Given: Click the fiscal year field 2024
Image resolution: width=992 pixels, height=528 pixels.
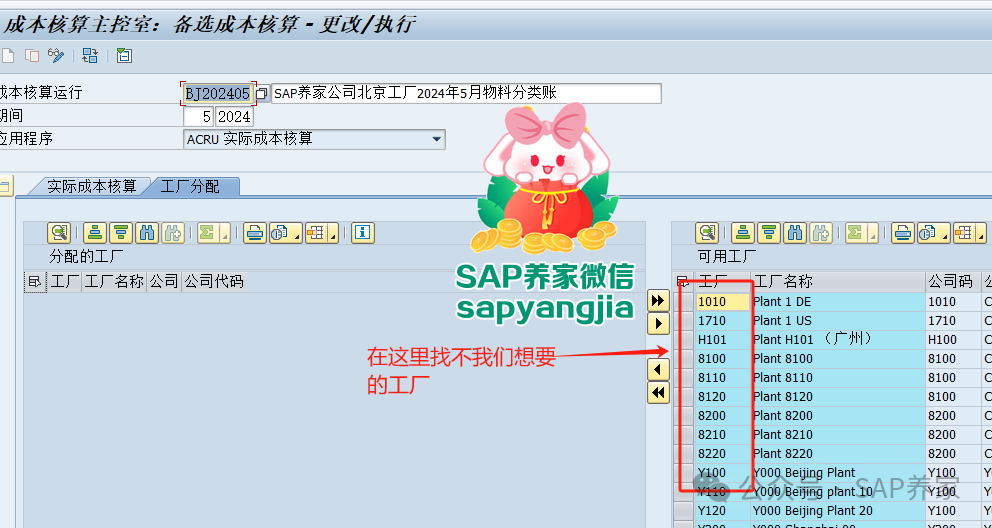Looking at the screenshot, I should click(234, 116).
